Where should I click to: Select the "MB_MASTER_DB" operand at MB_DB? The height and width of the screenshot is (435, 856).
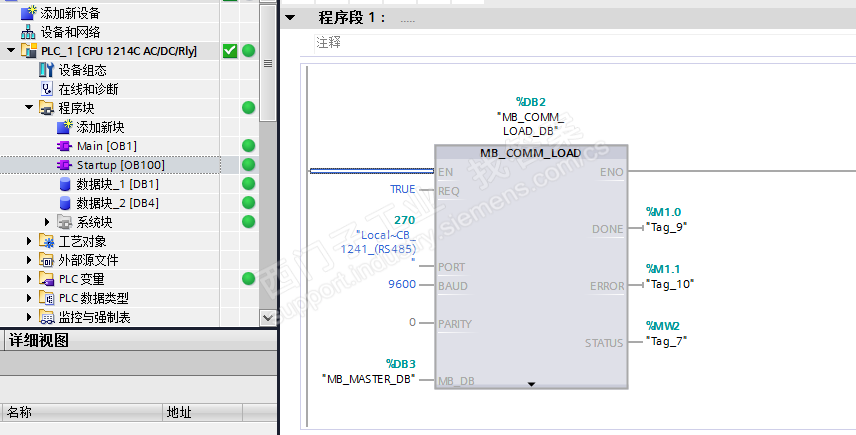pos(369,379)
